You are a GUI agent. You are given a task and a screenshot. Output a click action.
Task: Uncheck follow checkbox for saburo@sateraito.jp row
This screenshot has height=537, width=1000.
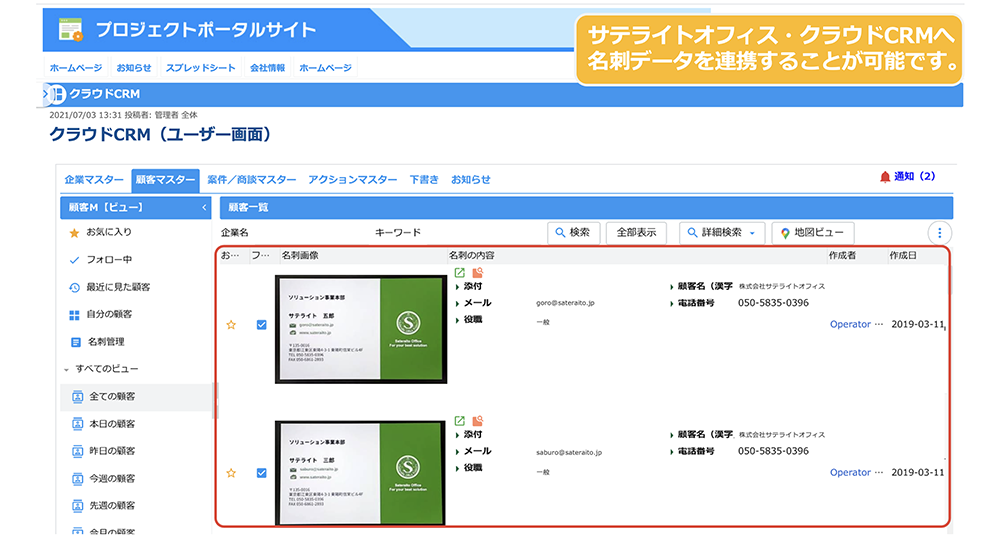click(x=261, y=473)
